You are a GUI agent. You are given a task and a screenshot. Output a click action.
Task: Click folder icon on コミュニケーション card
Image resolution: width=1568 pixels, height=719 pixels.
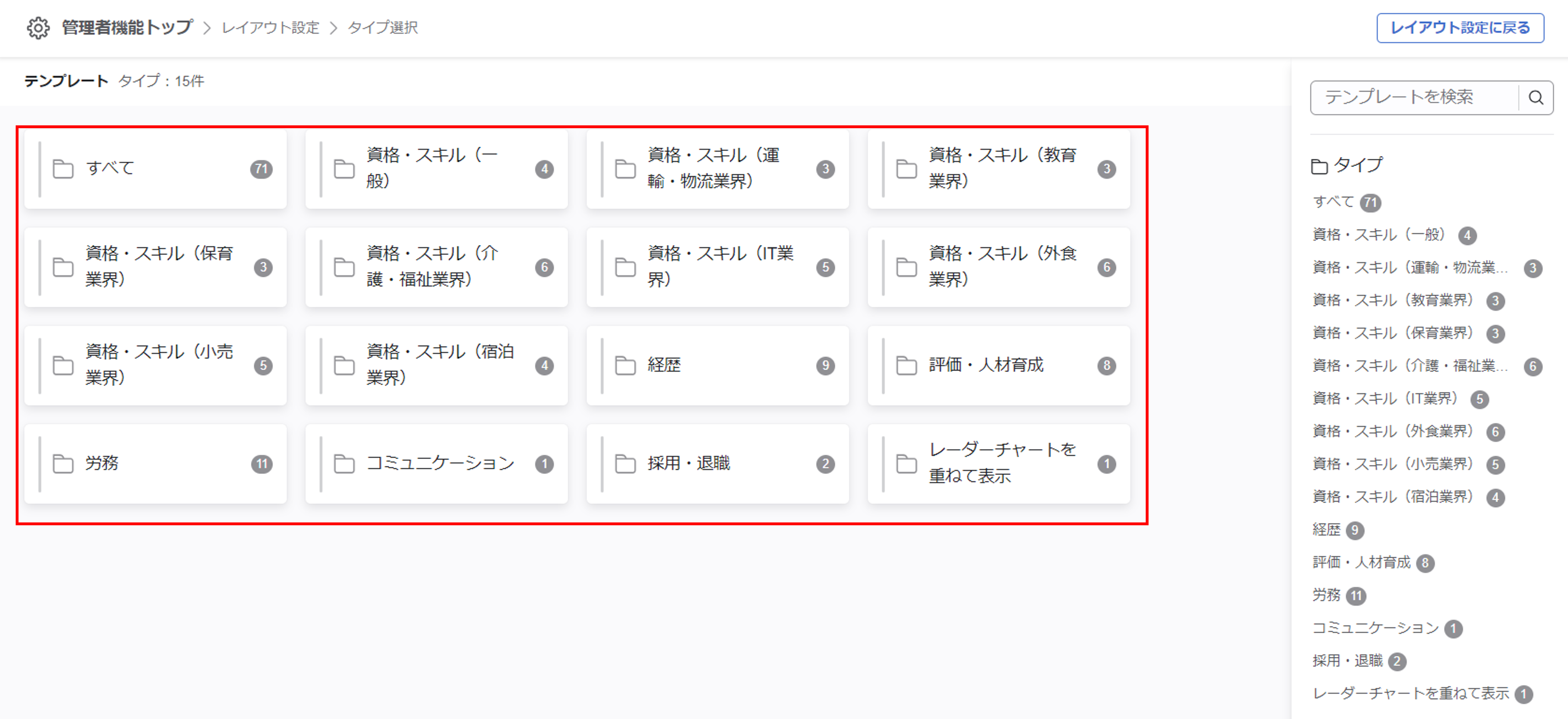click(344, 464)
